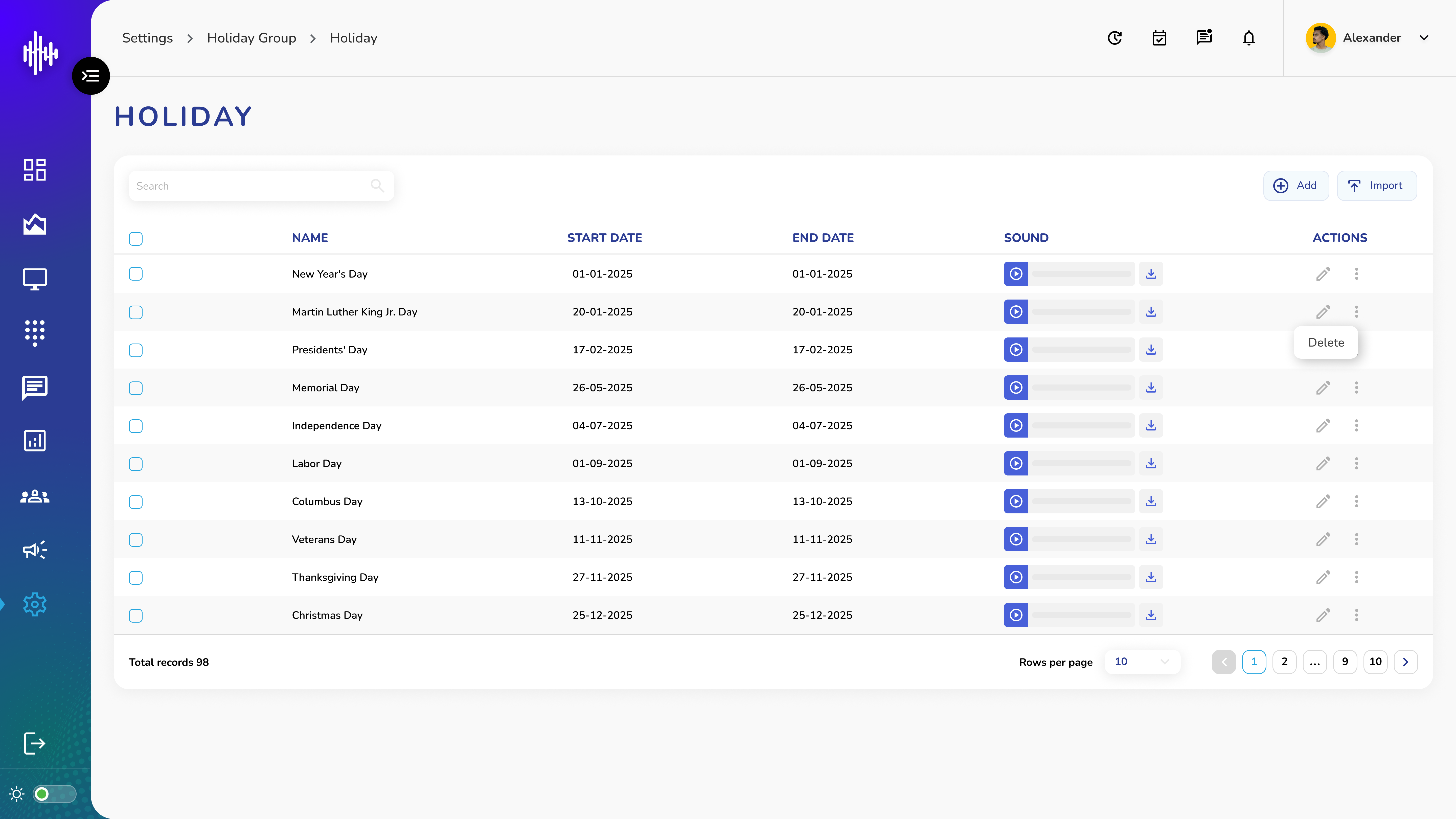
Task: Choose Delete from the row context menu
Action: [x=1326, y=342]
